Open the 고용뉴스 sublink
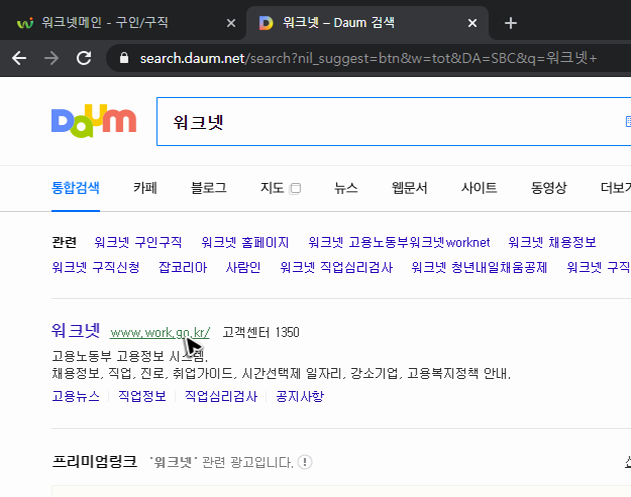Viewport: 631px width, 497px height. click(76, 396)
